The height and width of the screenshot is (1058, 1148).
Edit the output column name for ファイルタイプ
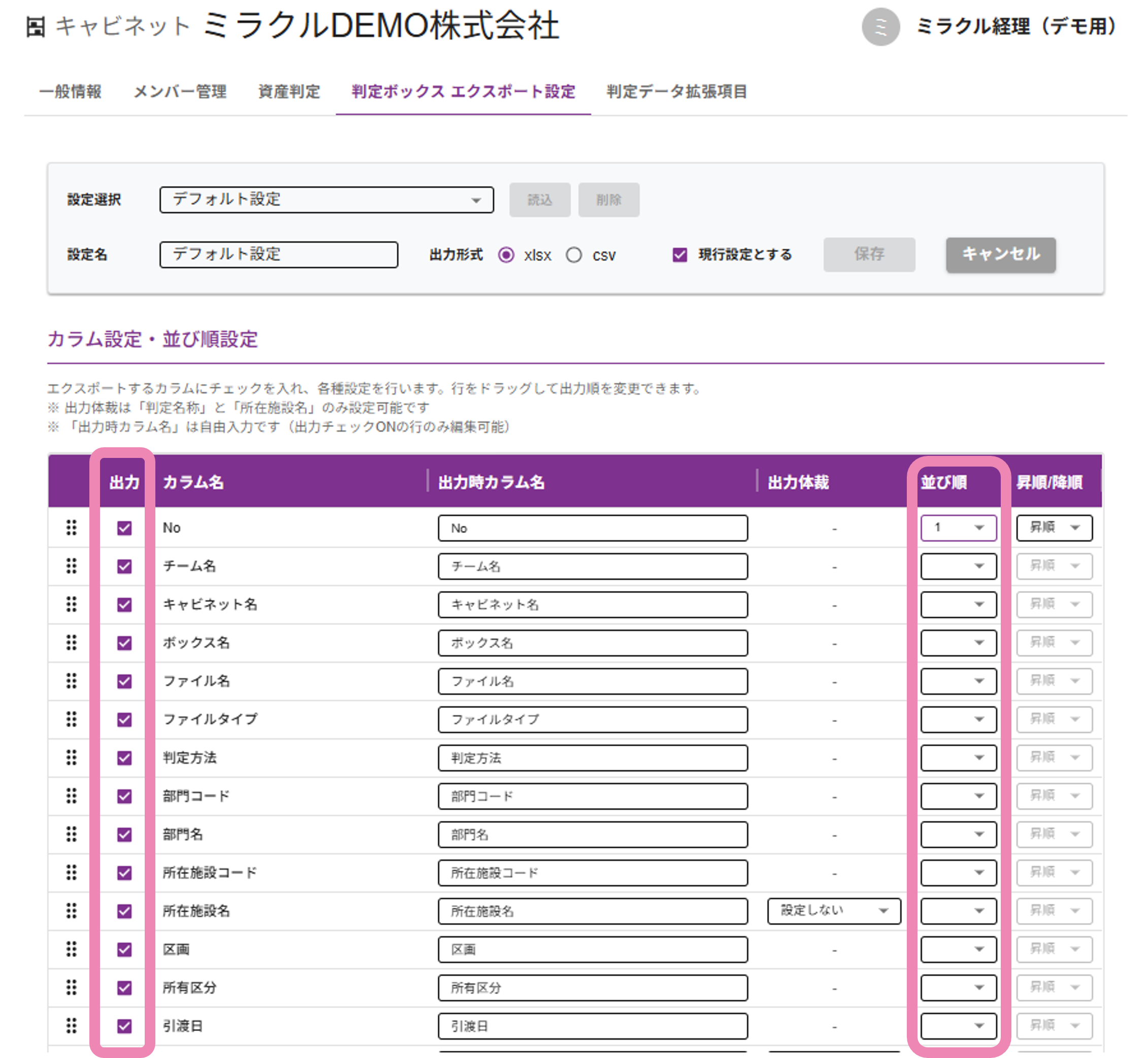coord(593,720)
